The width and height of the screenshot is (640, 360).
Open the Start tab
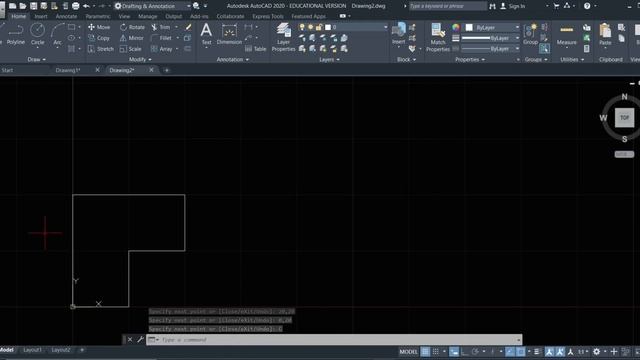pos(7,70)
